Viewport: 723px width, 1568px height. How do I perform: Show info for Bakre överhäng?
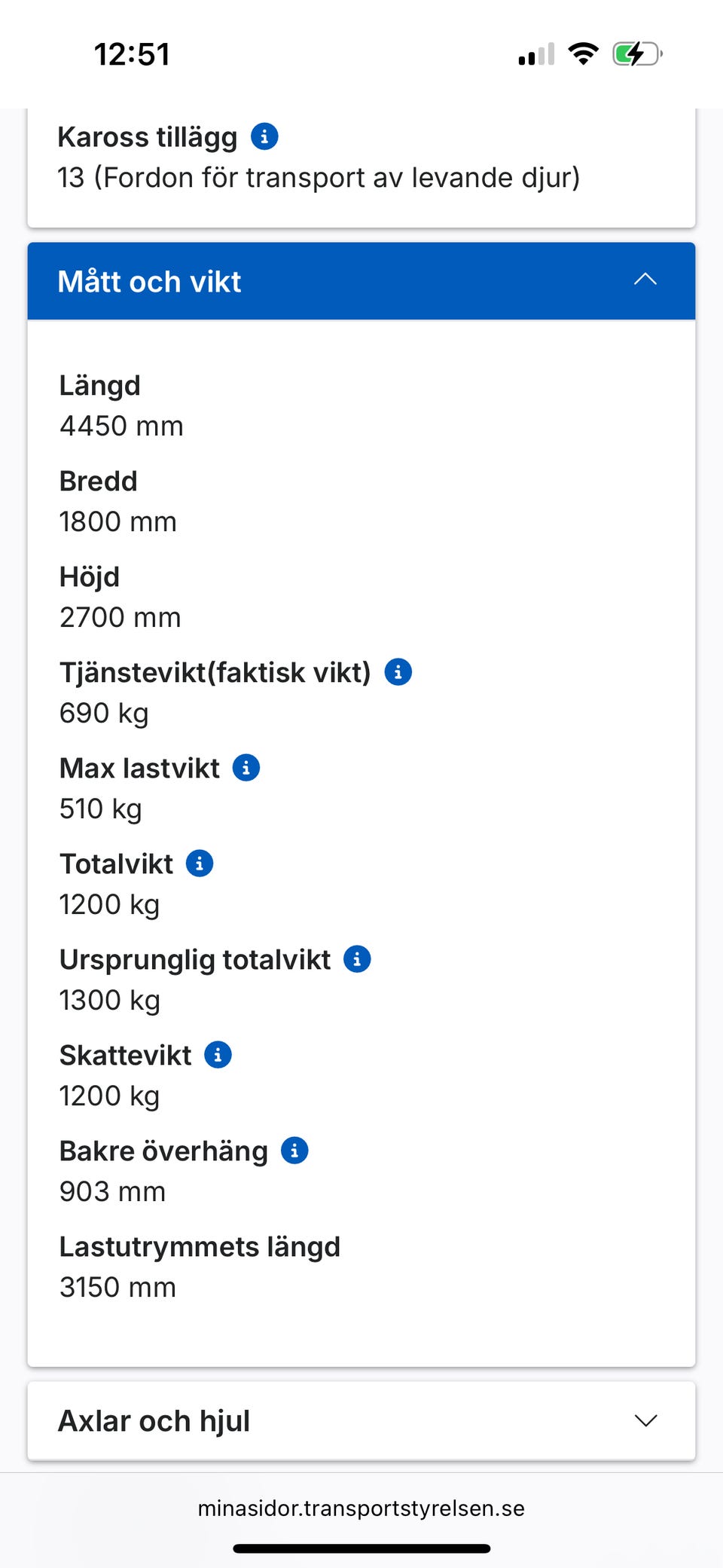tap(294, 1151)
